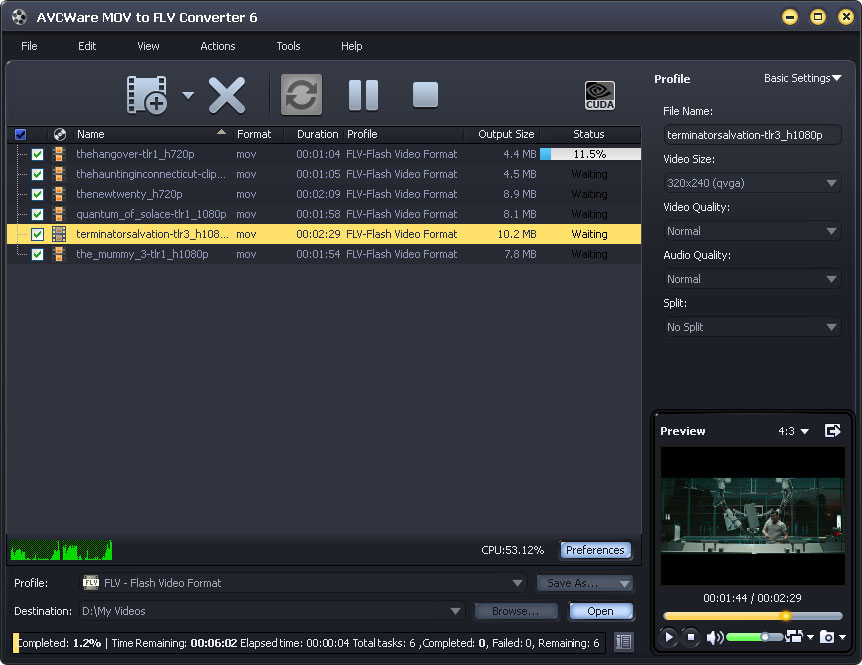Click the CPU usage graph

[x=61, y=550]
